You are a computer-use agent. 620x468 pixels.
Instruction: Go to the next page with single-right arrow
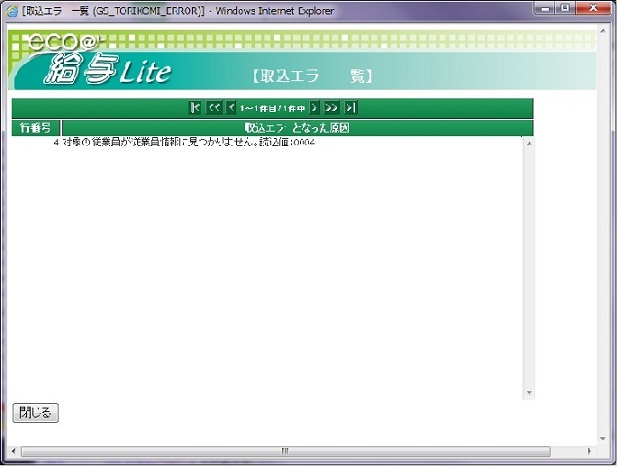pyautogui.click(x=314, y=108)
